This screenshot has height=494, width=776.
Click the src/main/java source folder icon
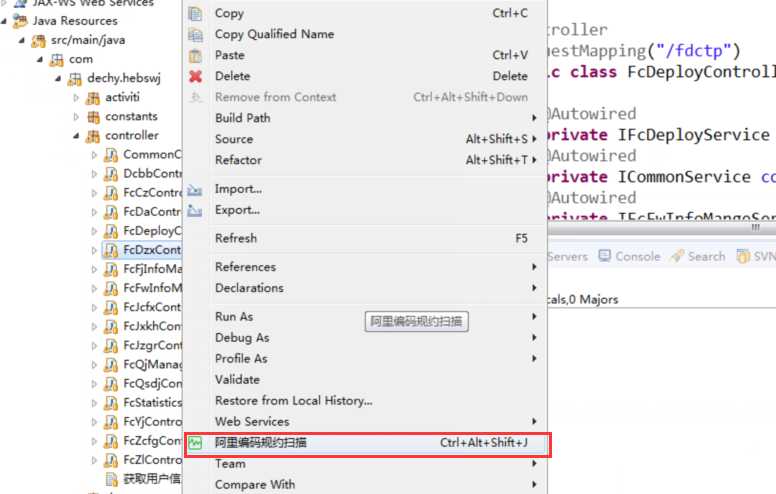coord(38,40)
